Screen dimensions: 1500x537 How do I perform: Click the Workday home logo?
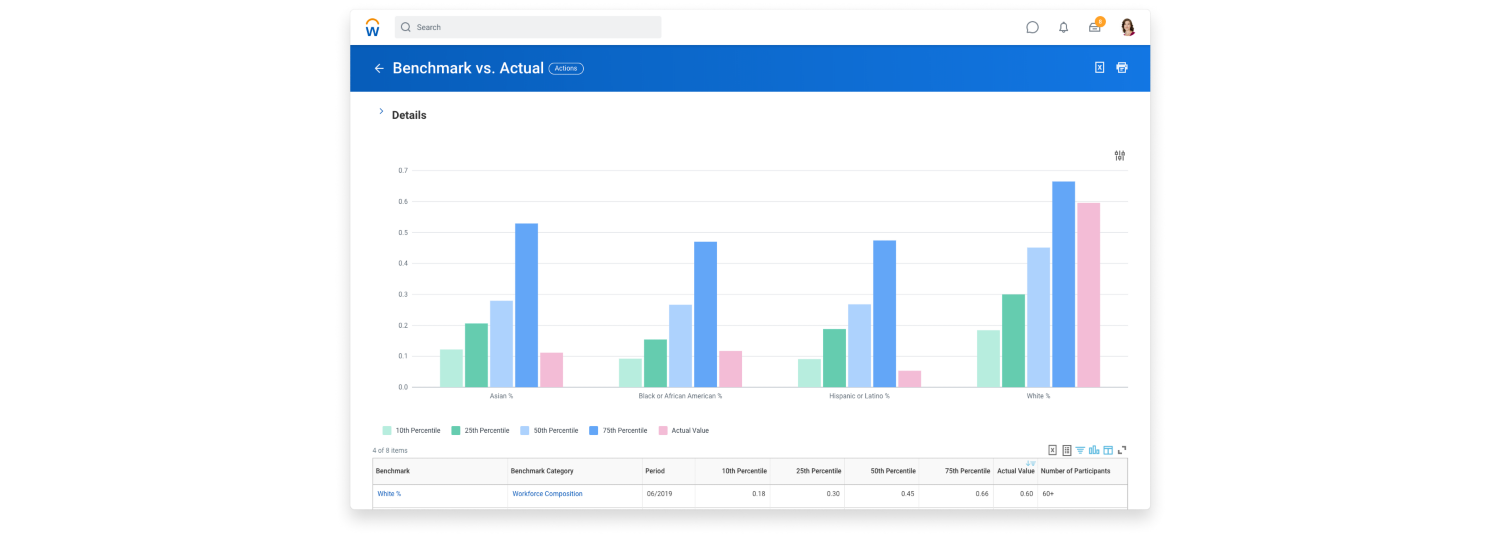point(373,27)
